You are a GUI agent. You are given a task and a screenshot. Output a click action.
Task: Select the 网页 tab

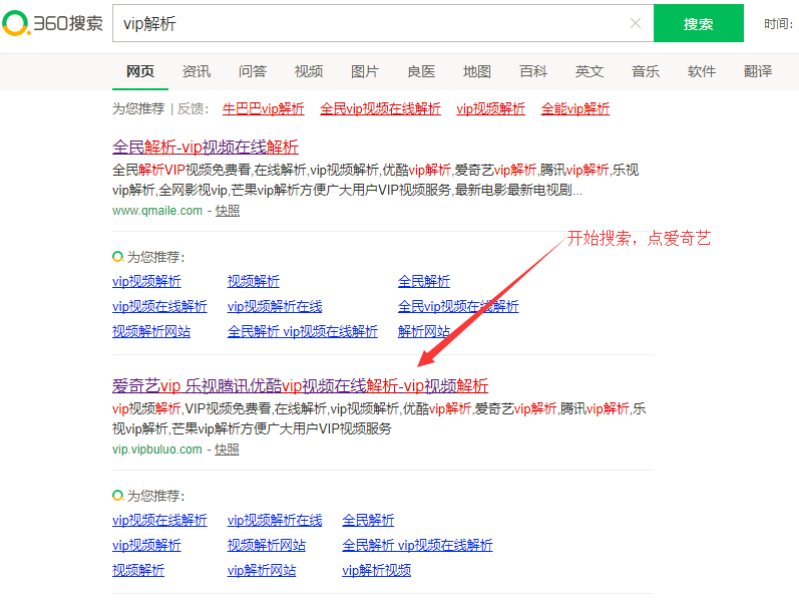(x=140, y=71)
